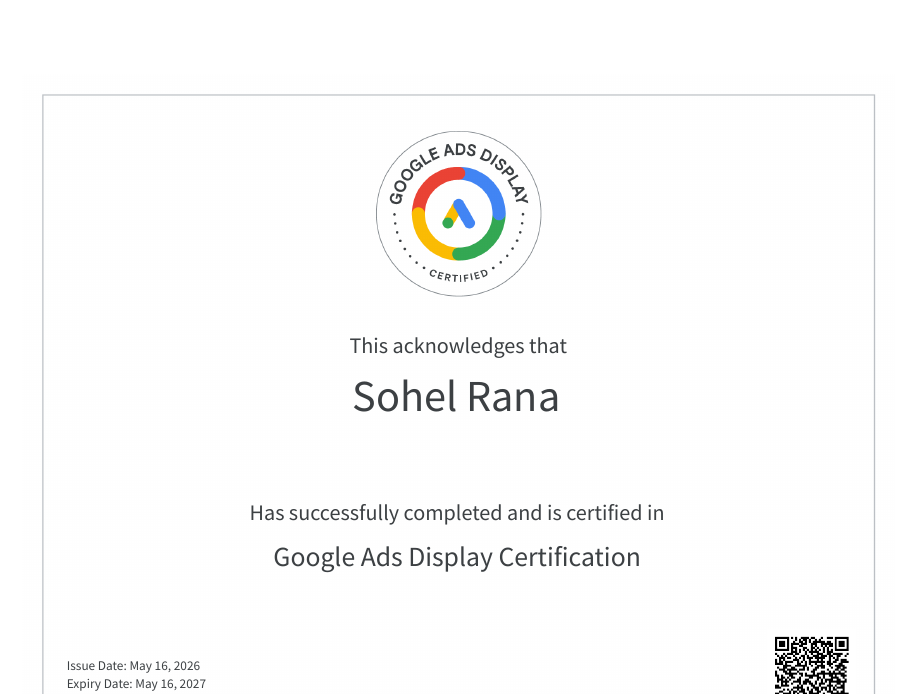Click the Google Ads logo inside the badge
The width and height of the screenshot is (913, 694).
click(x=459, y=214)
